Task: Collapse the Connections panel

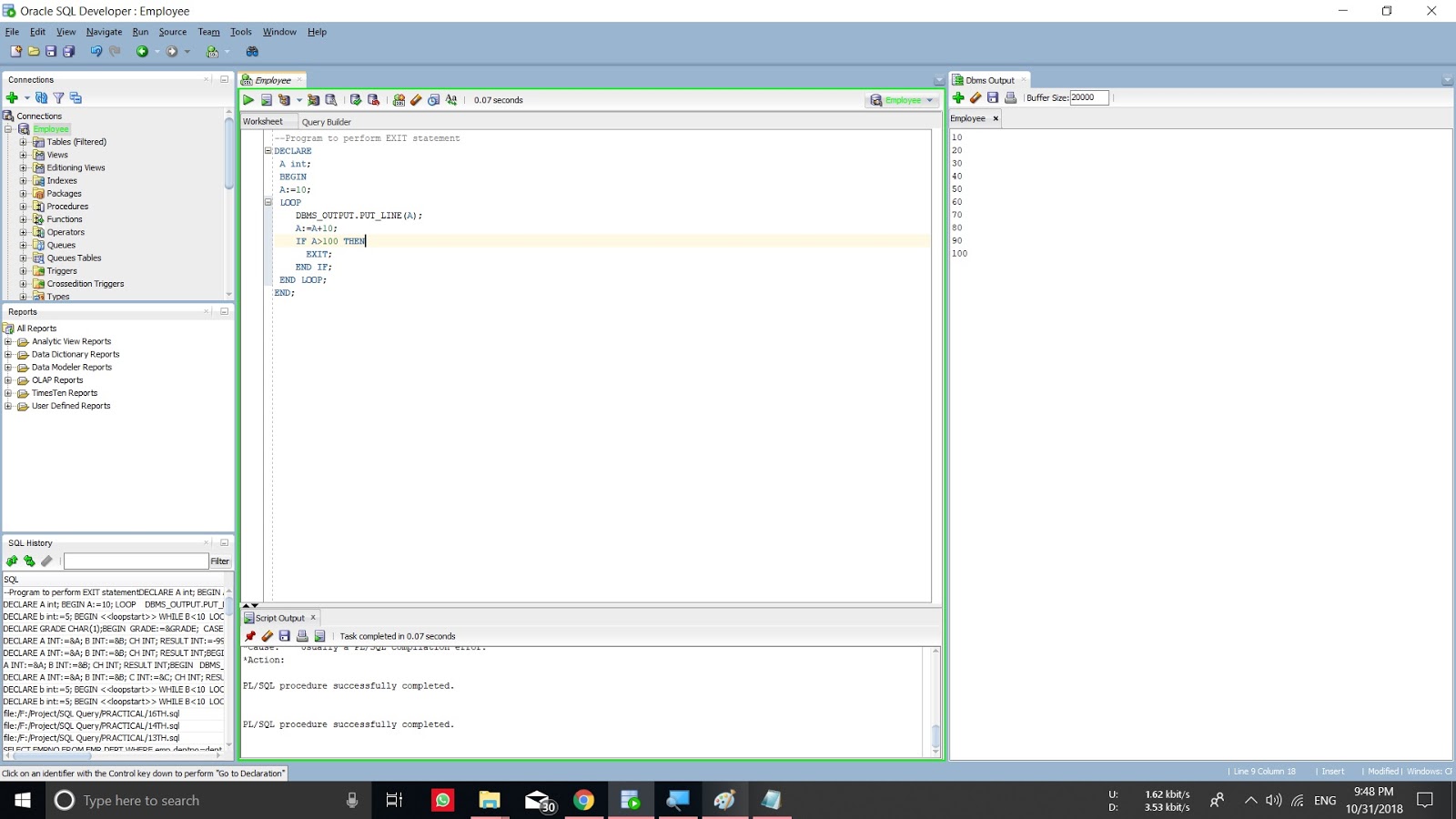Action: click(224, 79)
